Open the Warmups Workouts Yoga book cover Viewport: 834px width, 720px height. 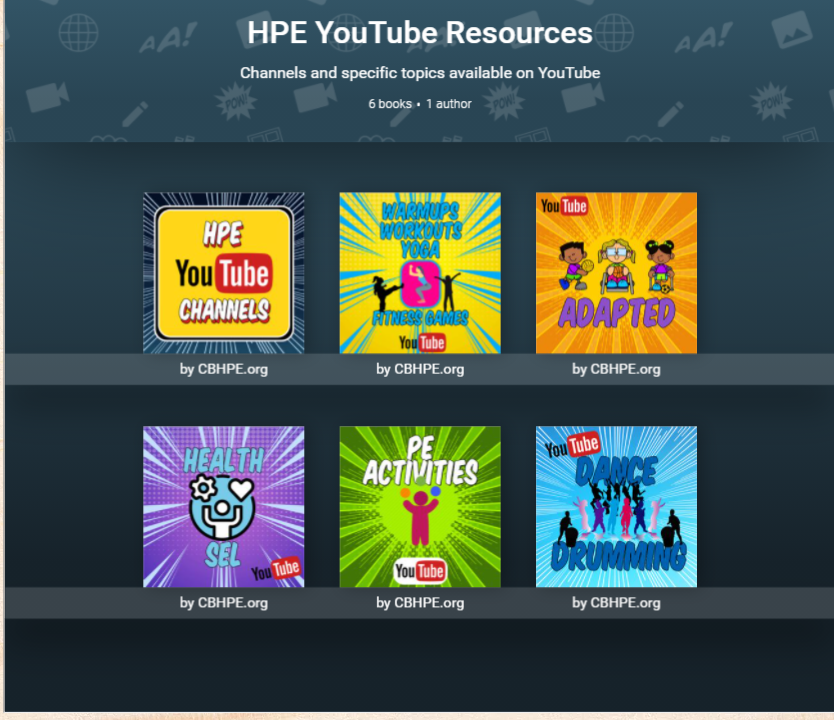[x=420, y=273]
